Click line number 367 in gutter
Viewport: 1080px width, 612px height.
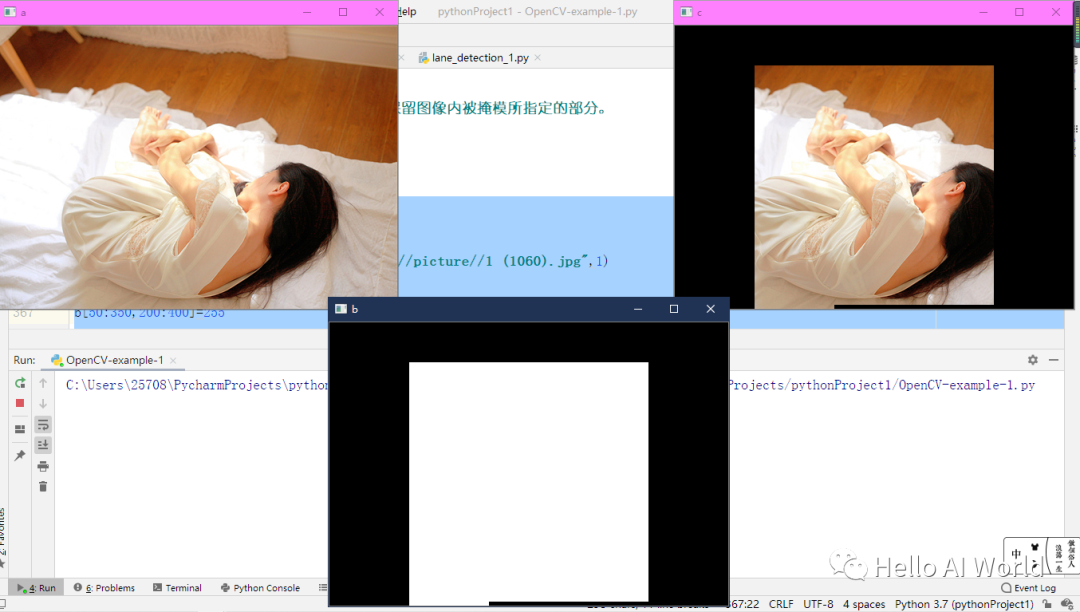point(23,314)
